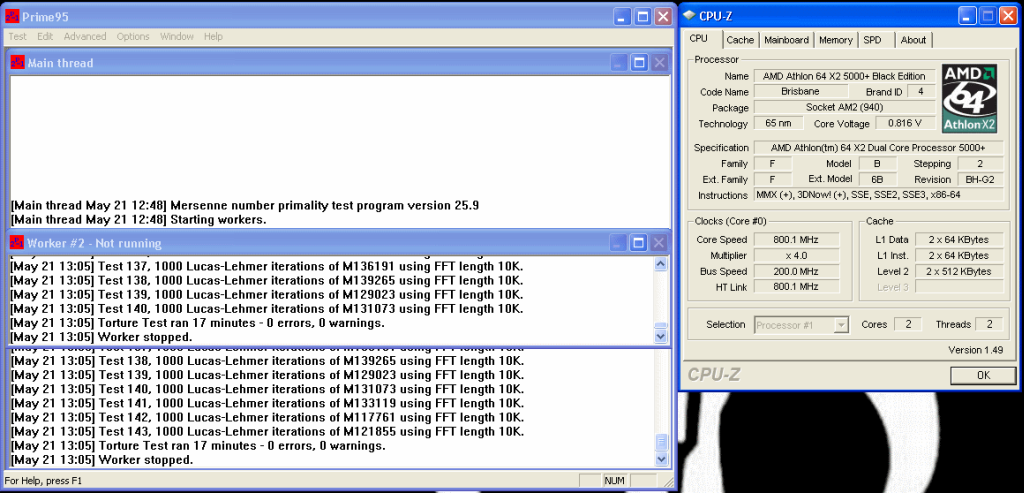Viewport: 1024px width, 493px height.
Task: Click the HT Link value field
Action: [x=797, y=286]
